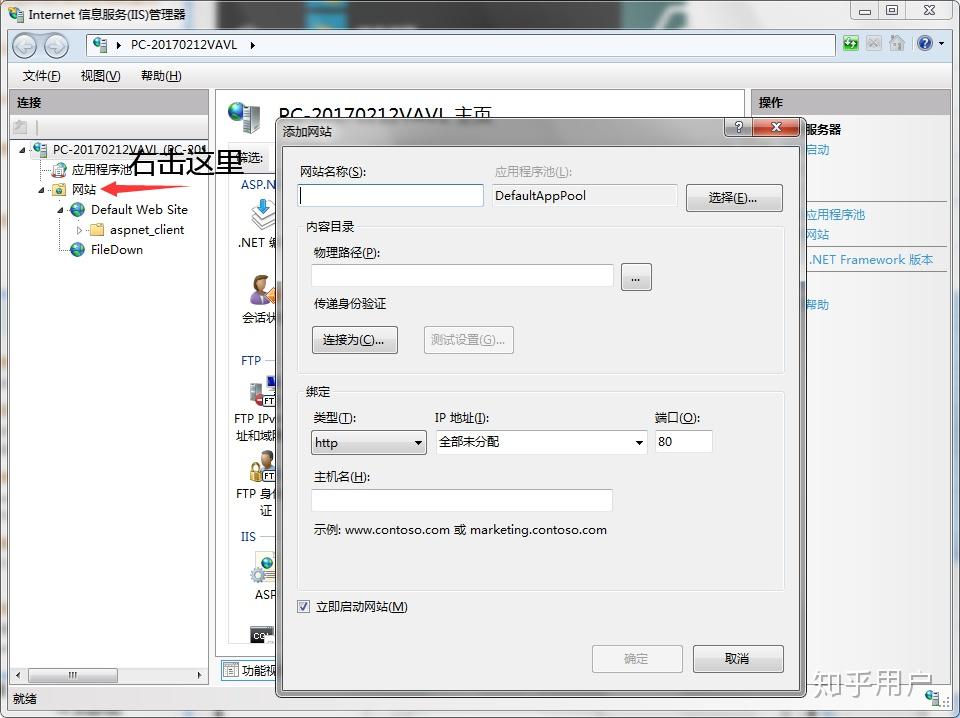
Task: Click the green refresh page icon
Action: pyautogui.click(x=850, y=43)
